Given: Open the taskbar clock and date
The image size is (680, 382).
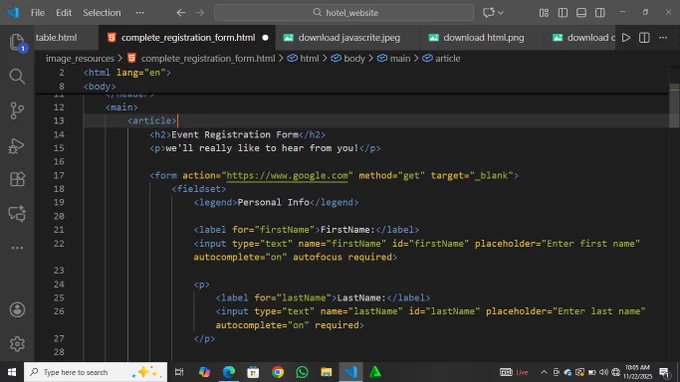Looking at the screenshot, I should pyautogui.click(x=638, y=372).
